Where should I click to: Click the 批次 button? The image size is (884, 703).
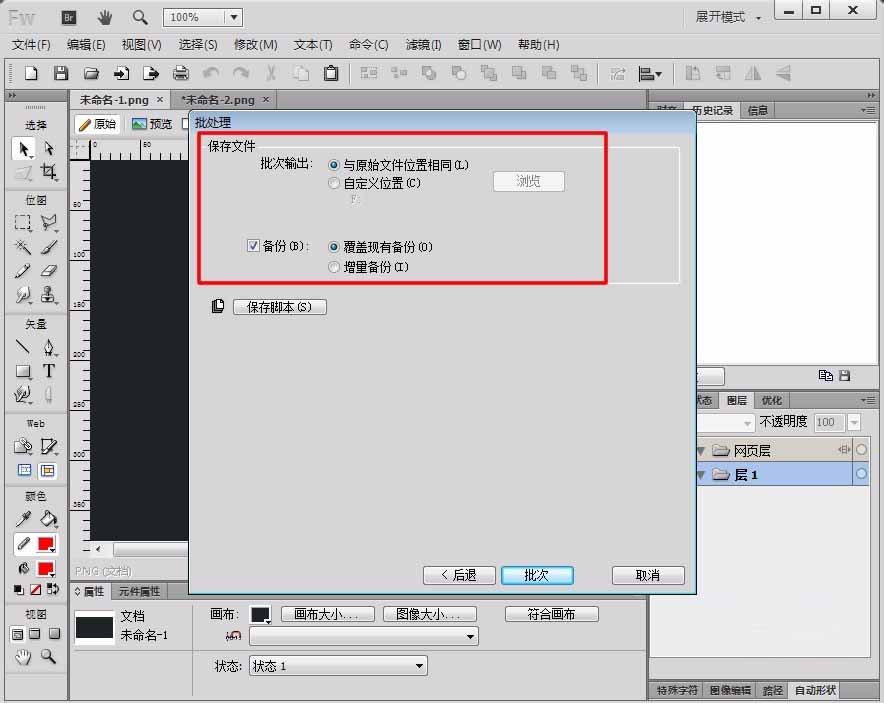[x=537, y=575]
